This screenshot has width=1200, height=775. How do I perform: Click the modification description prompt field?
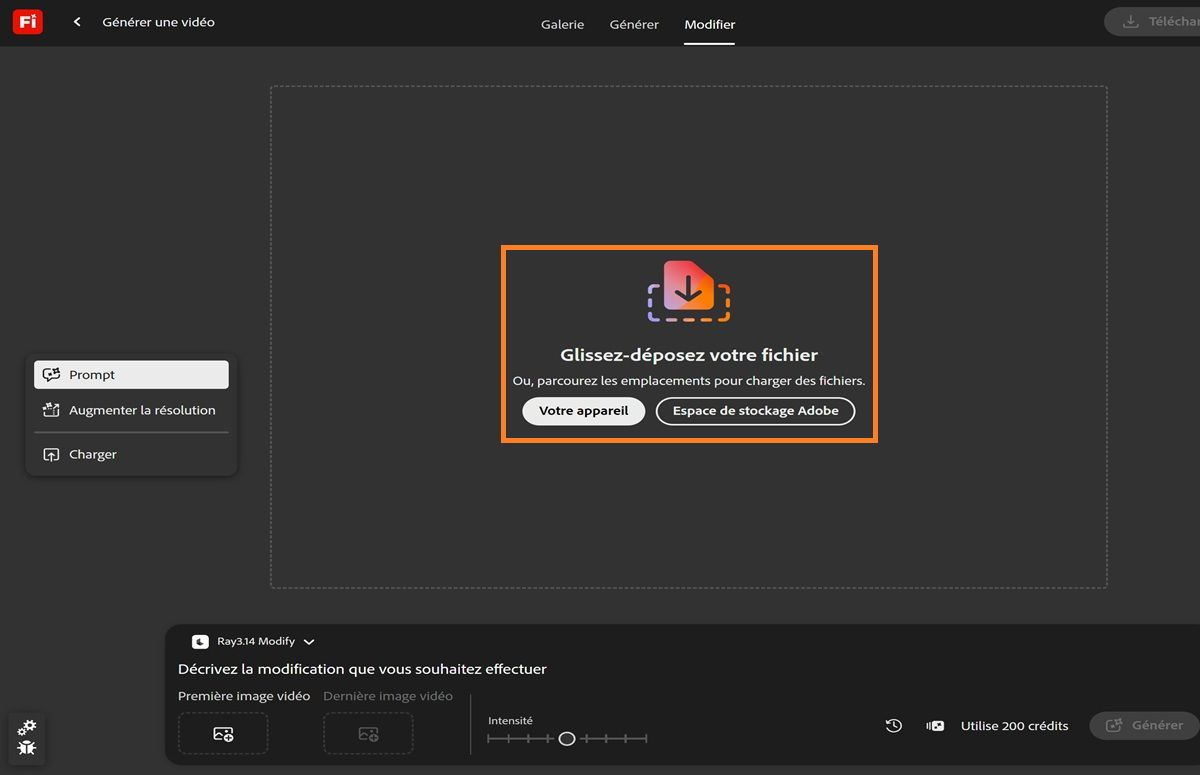pos(362,669)
